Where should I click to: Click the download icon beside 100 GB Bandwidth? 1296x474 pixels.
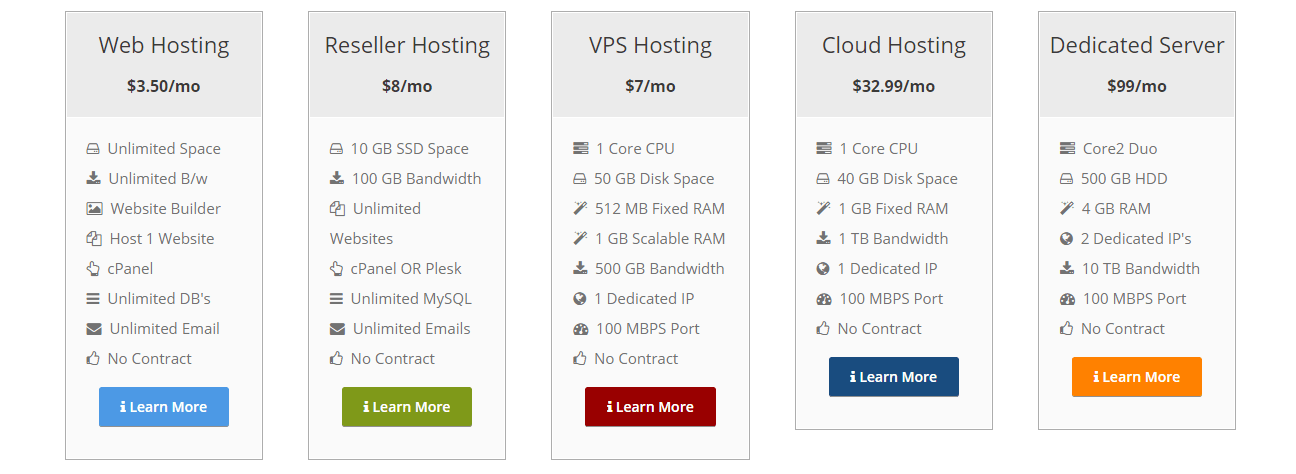(337, 179)
